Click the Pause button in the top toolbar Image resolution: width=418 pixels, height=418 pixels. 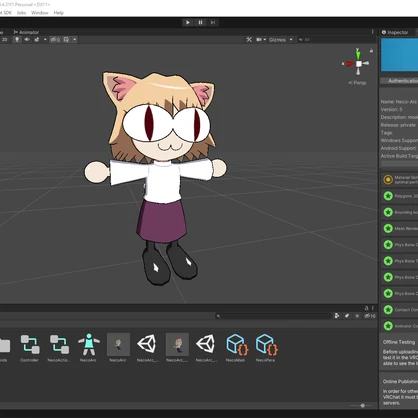200,22
